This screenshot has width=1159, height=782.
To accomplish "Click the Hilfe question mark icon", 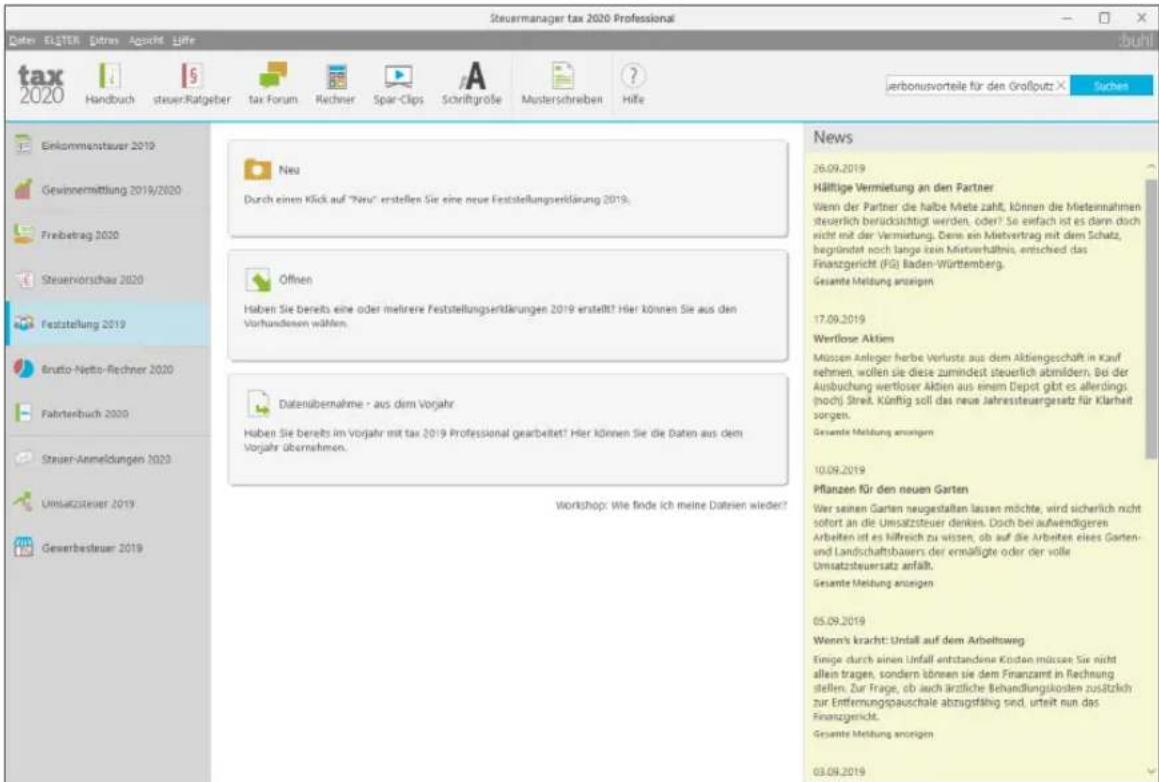I will (x=633, y=75).
